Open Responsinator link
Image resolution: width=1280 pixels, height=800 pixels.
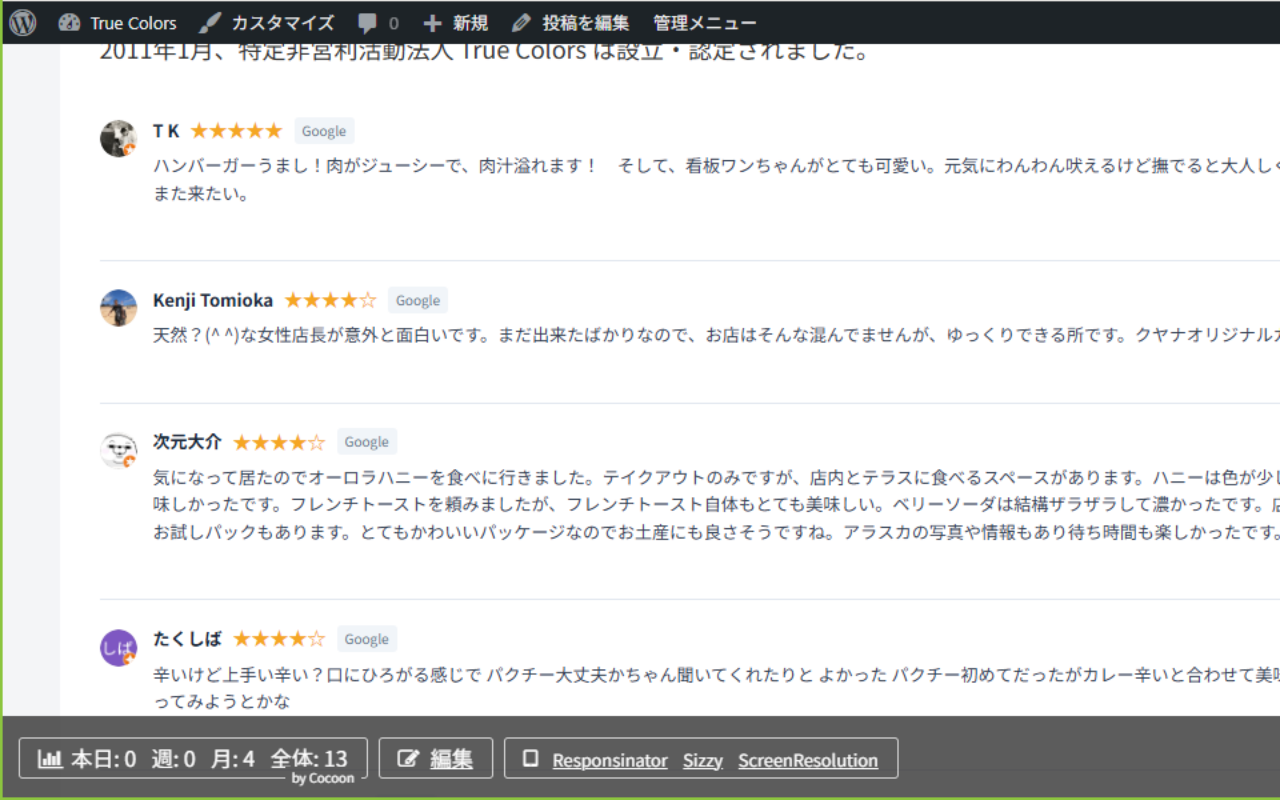(x=610, y=760)
